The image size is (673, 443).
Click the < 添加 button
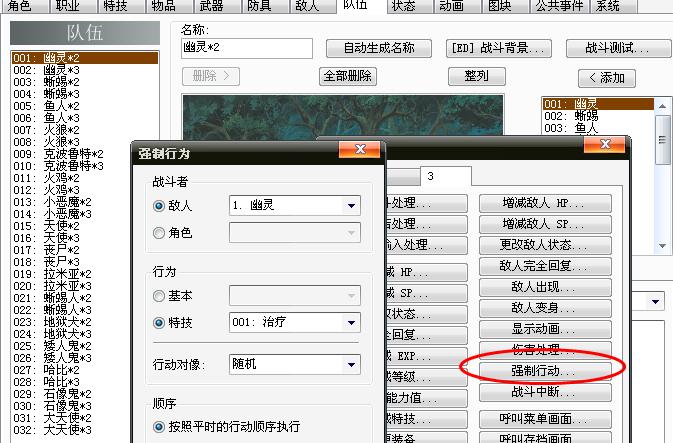click(606, 78)
